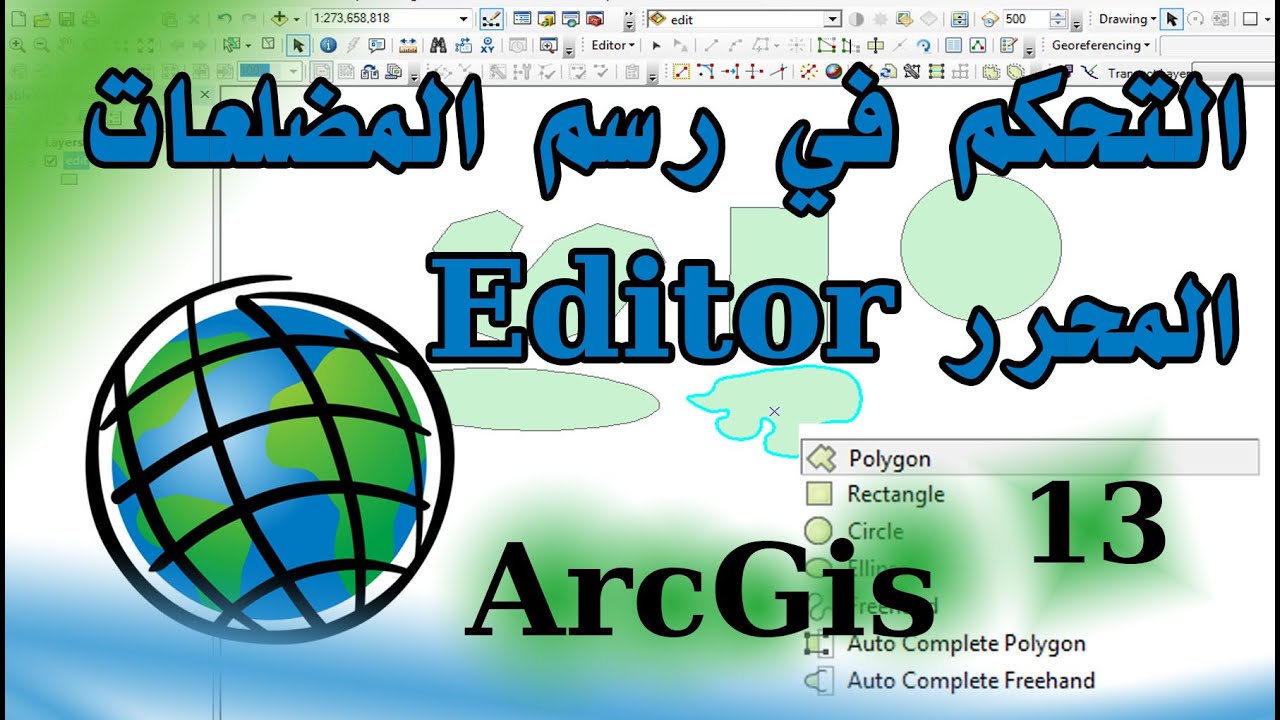Select the Measure tool

[407, 45]
